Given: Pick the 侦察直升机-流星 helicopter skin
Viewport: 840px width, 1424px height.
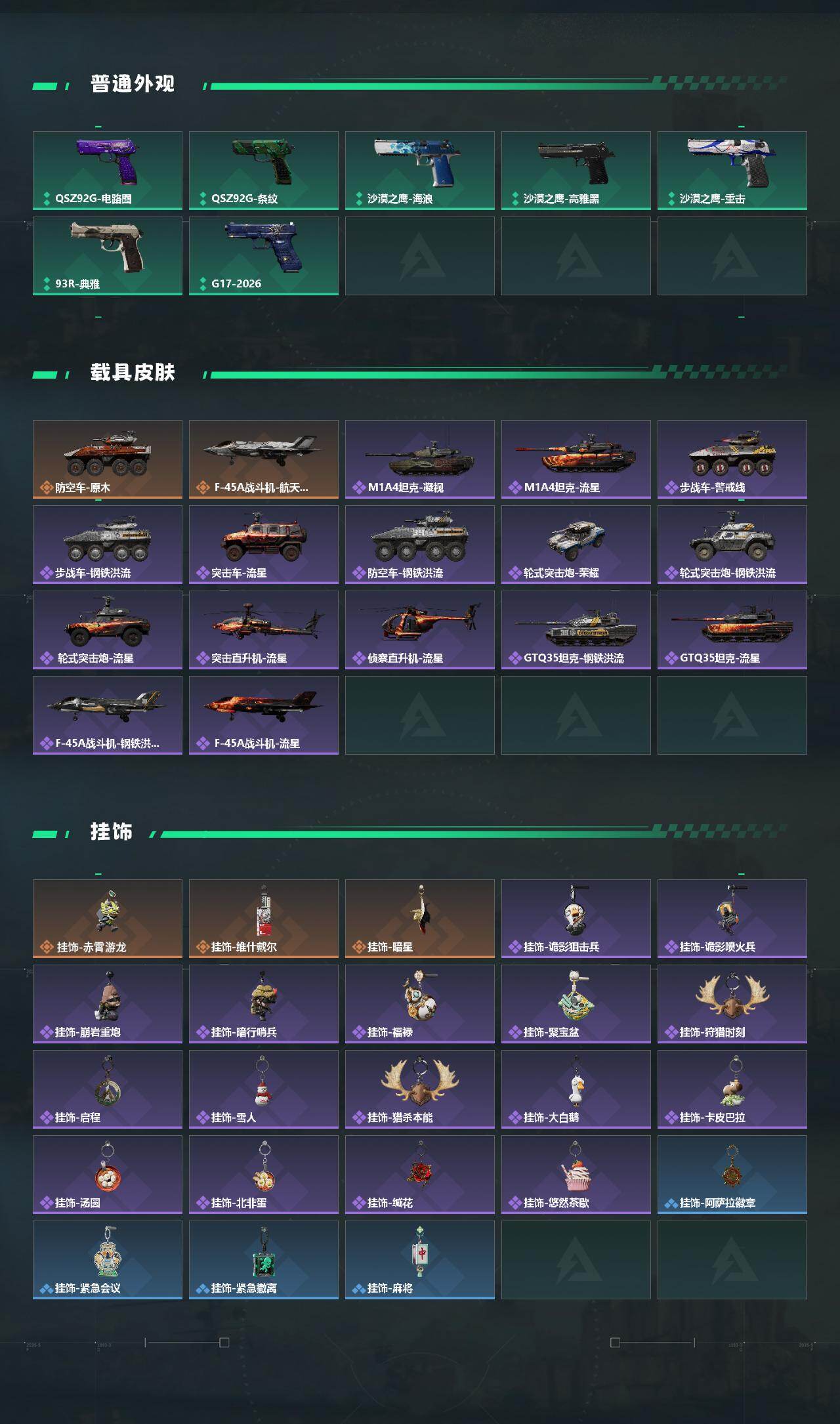Looking at the screenshot, I should tap(420, 630).
